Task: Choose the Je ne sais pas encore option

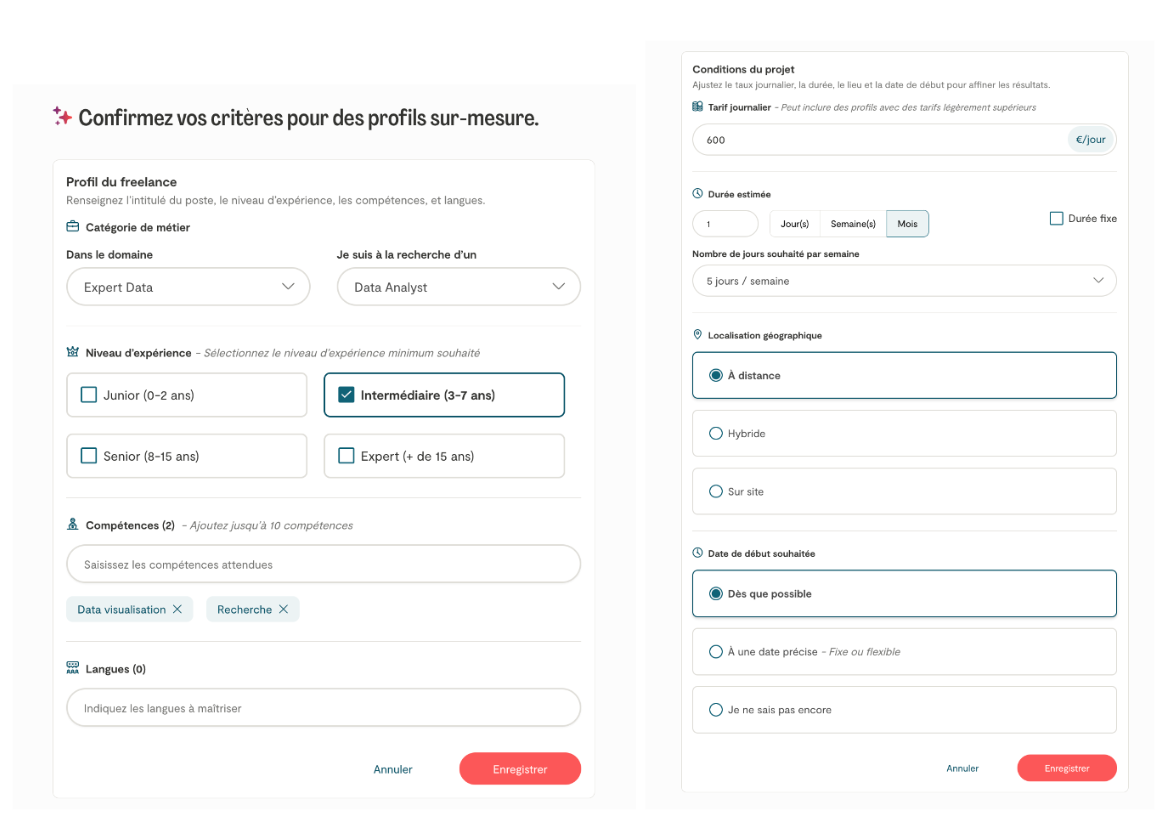Action: click(715, 710)
